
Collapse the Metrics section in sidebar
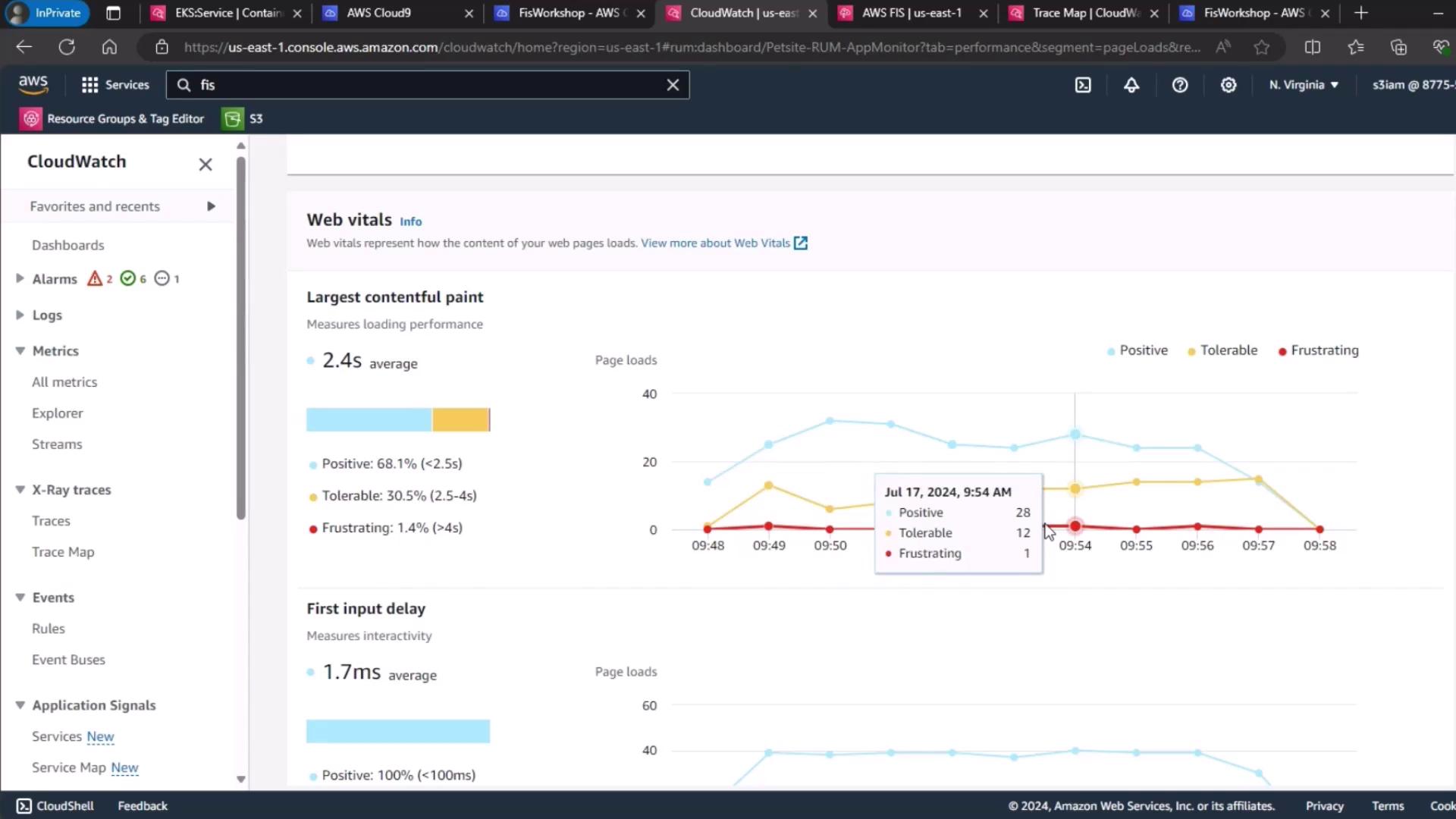click(x=20, y=350)
